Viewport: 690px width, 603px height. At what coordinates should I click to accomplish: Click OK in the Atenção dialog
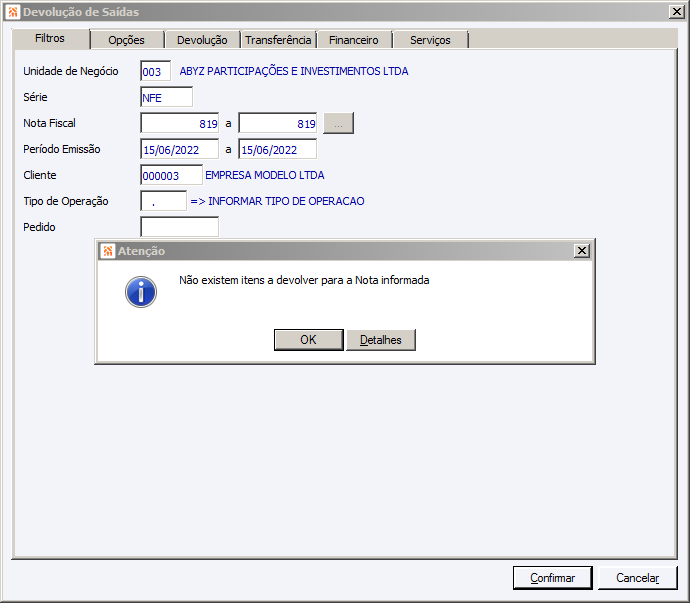tap(308, 340)
